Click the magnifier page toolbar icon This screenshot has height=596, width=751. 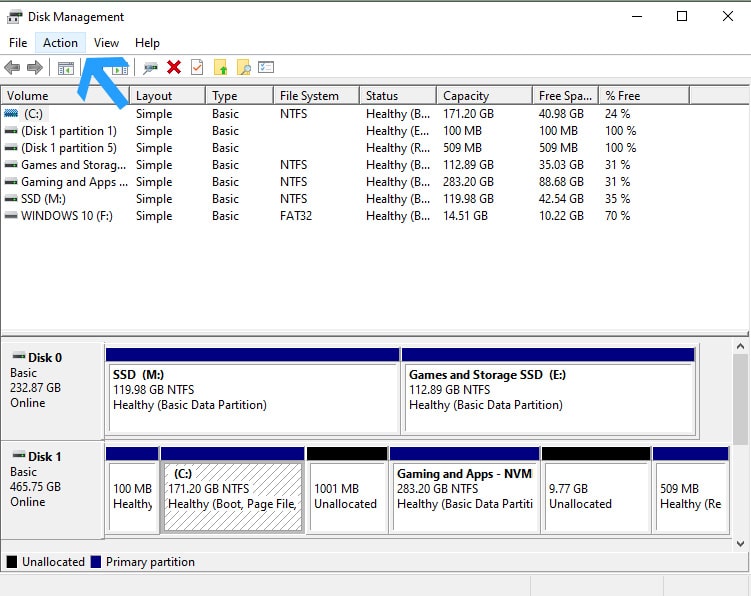pos(243,68)
